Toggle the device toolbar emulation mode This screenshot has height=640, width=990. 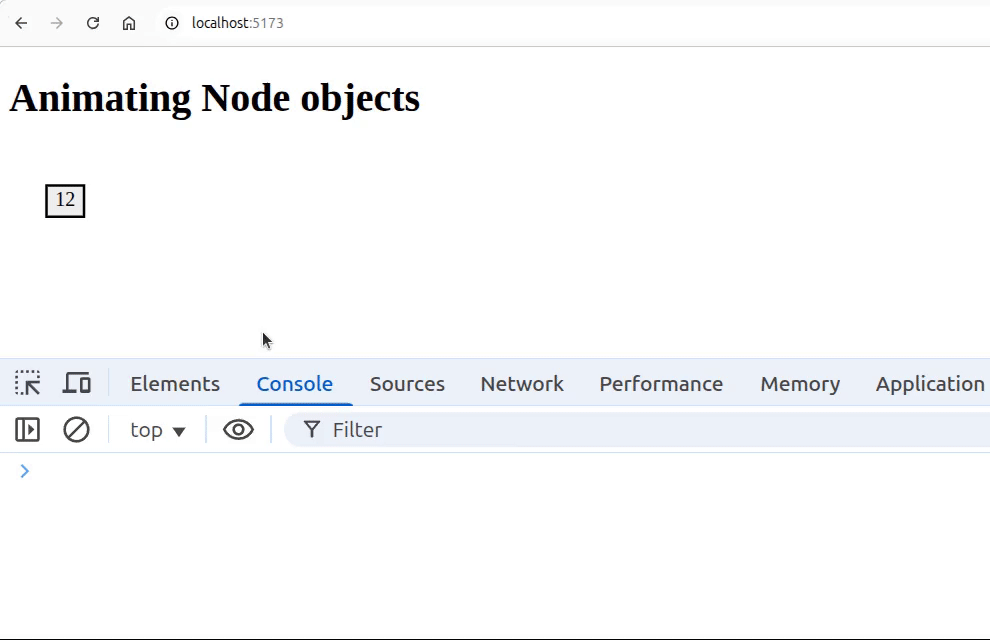coord(77,382)
